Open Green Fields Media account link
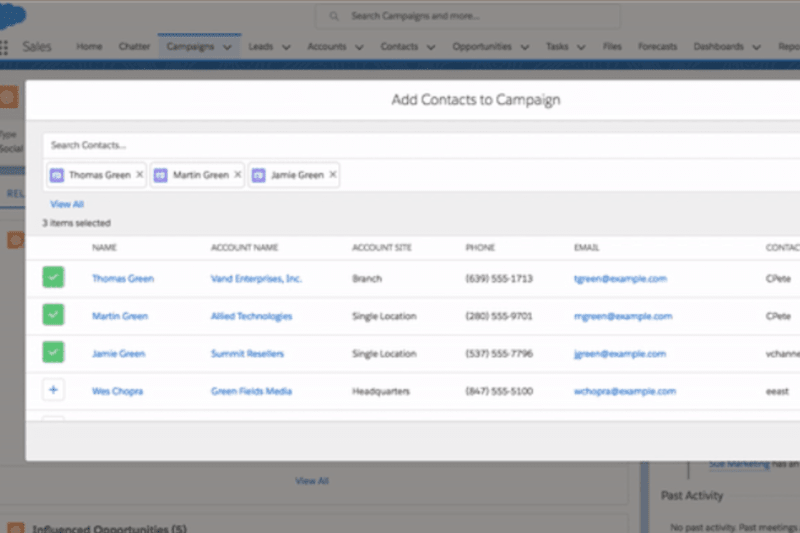The height and width of the screenshot is (533, 800). [252, 391]
